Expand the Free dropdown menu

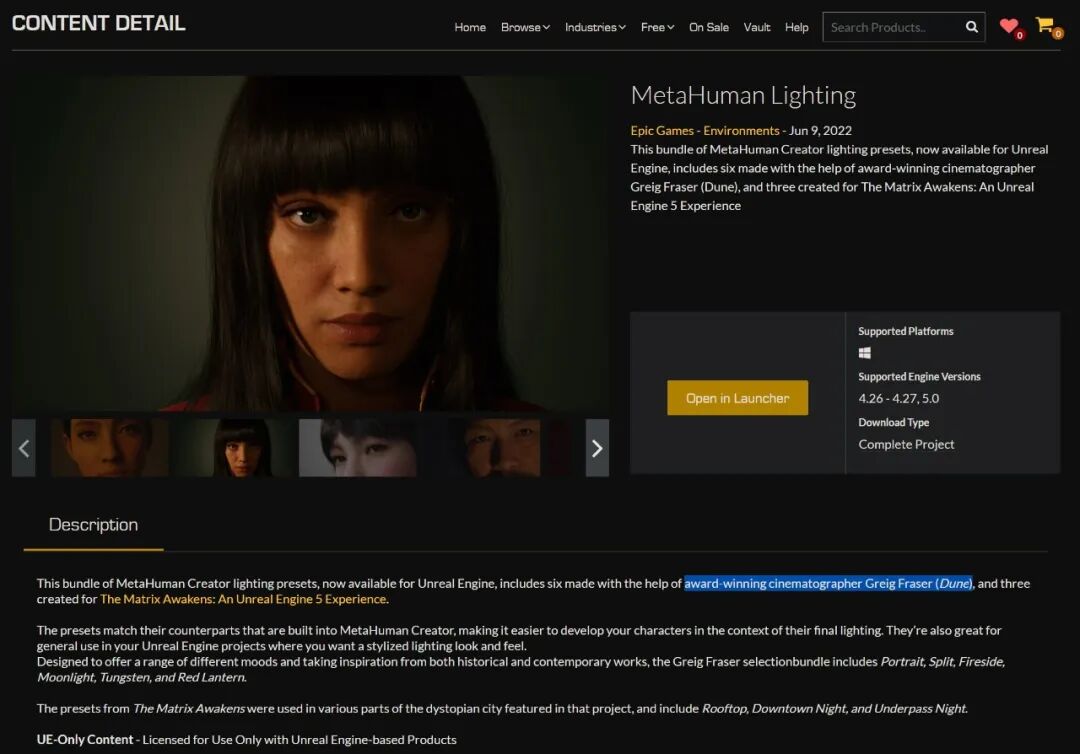click(x=657, y=28)
